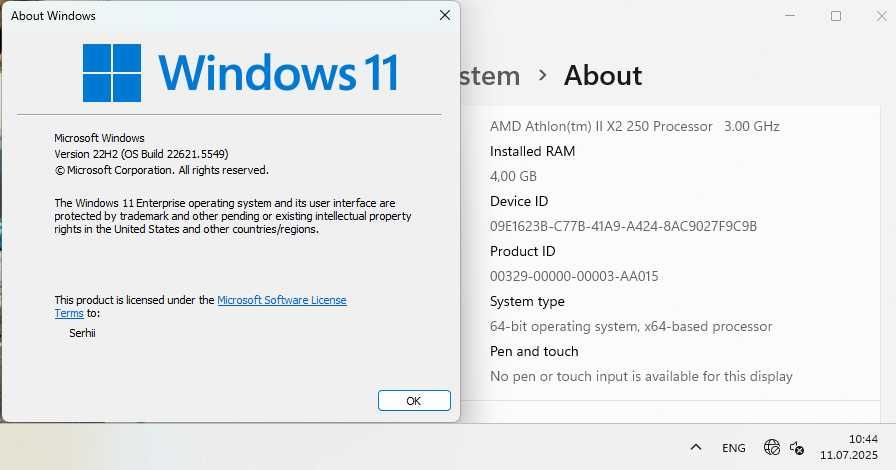Click the Windows 11 logo

(240, 73)
